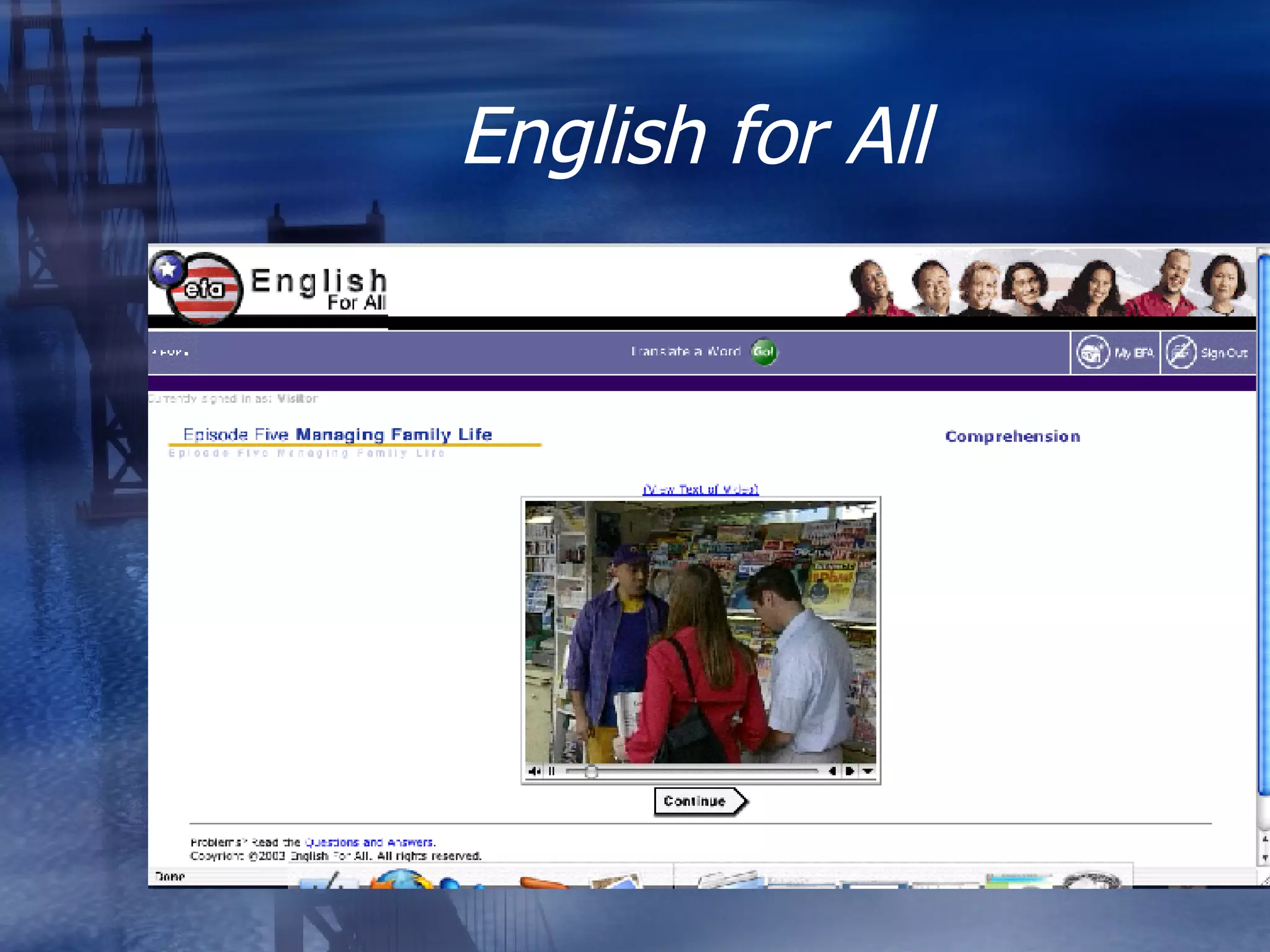Click the Copyright 2003 English For All text
The height and width of the screenshot is (952, 1270).
coord(335,856)
